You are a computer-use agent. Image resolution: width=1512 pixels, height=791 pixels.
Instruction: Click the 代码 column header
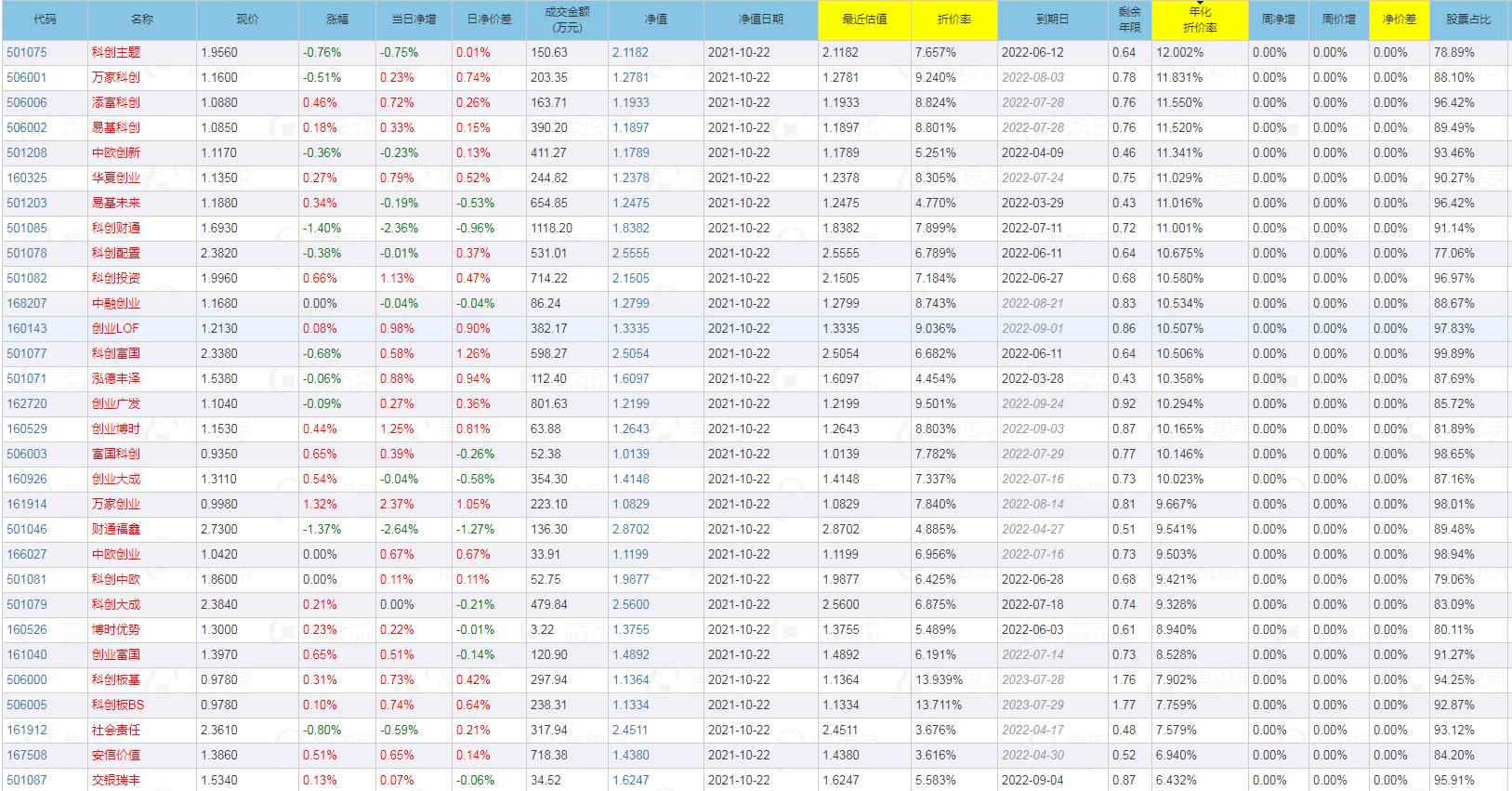coord(45,20)
